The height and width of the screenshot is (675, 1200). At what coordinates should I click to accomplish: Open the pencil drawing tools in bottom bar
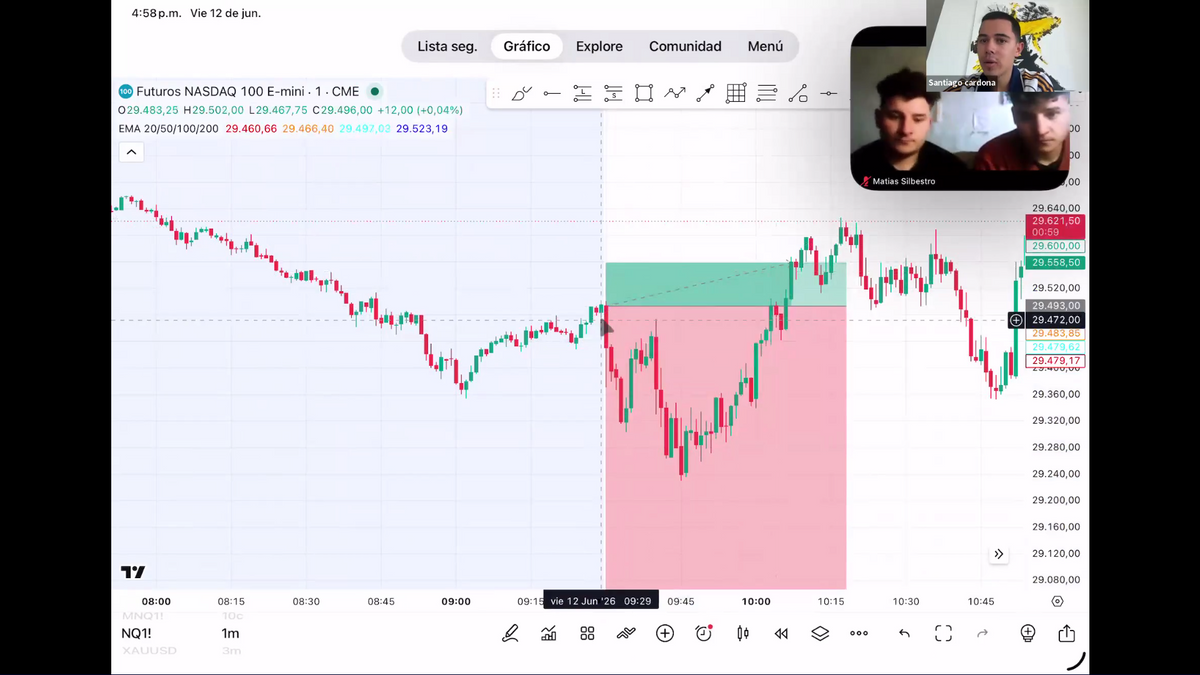(x=510, y=633)
